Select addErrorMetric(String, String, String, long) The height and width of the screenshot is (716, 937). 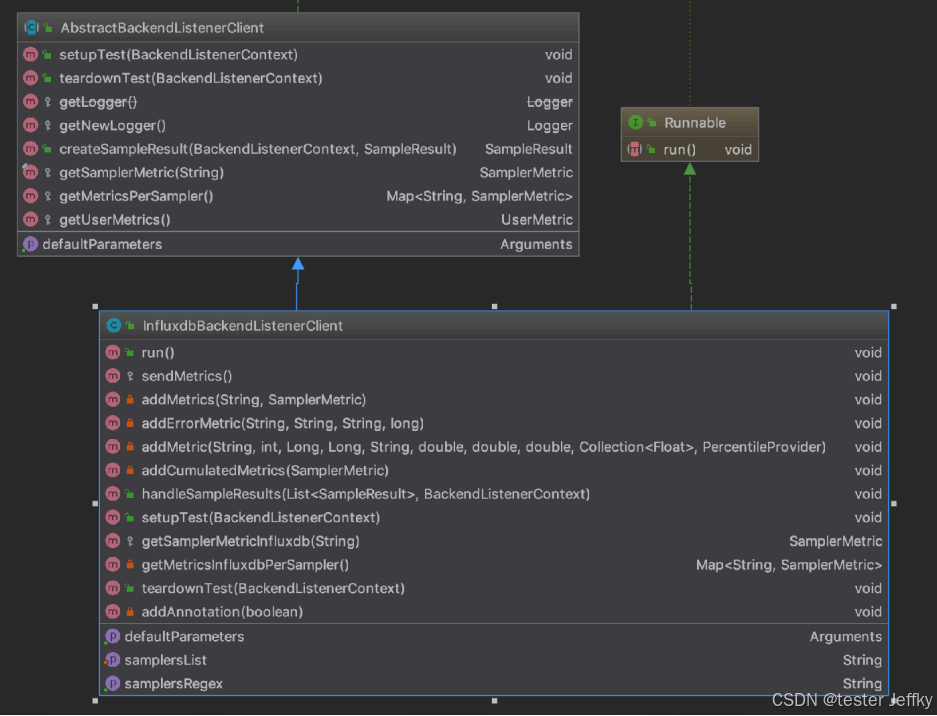tap(494, 424)
